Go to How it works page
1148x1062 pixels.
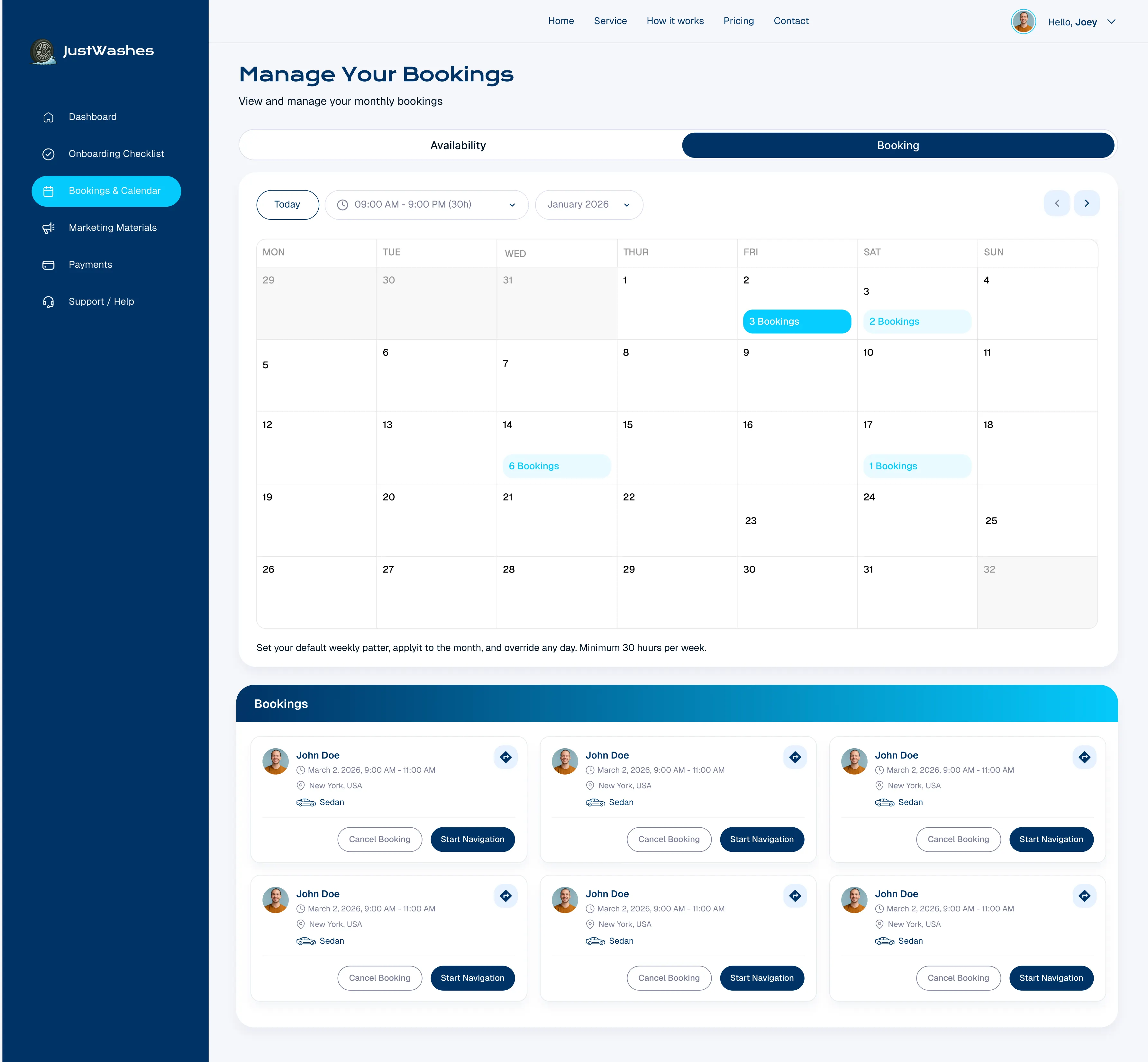click(x=674, y=21)
